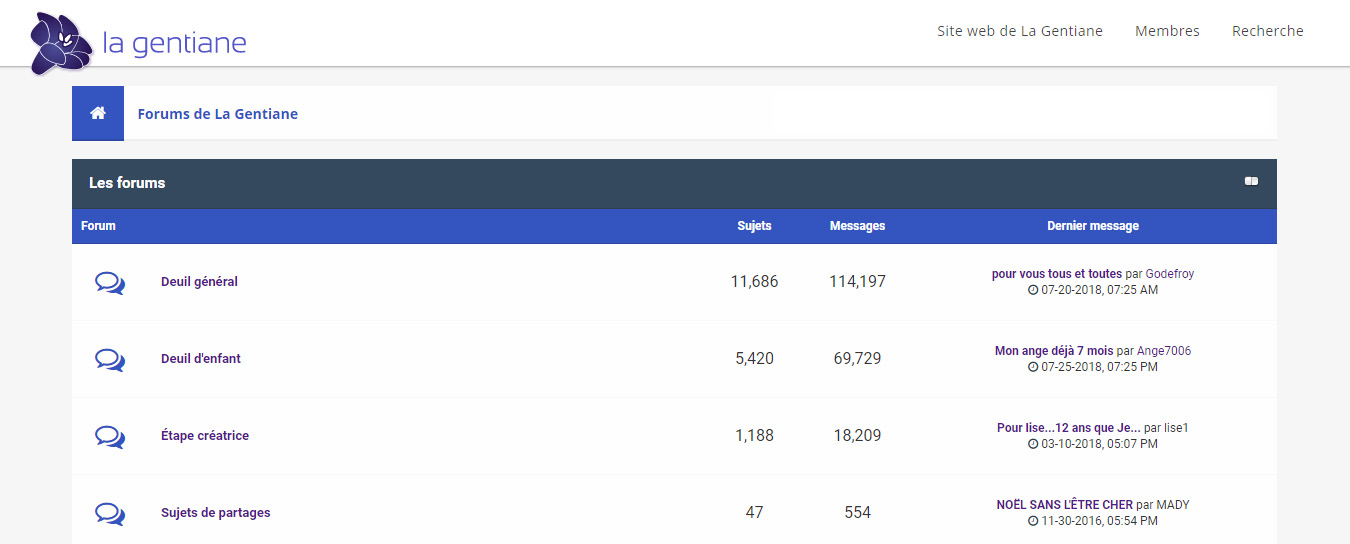Click the Deuil d'enfant forum bubble icon
Image resolution: width=1350 pixels, height=544 pixels.
tap(110, 360)
